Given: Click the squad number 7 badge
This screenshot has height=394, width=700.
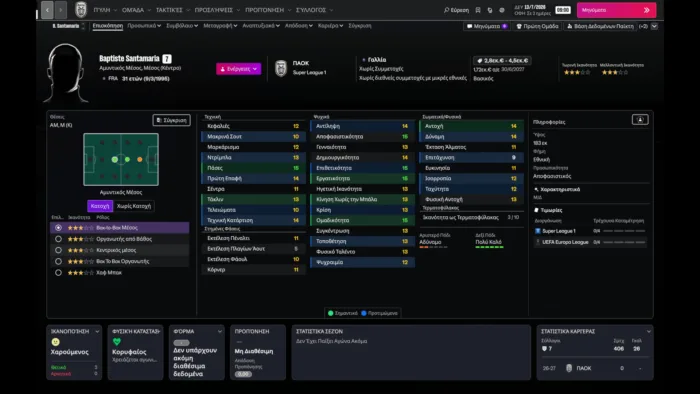Looking at the screenshot, I should click(167, 59).
